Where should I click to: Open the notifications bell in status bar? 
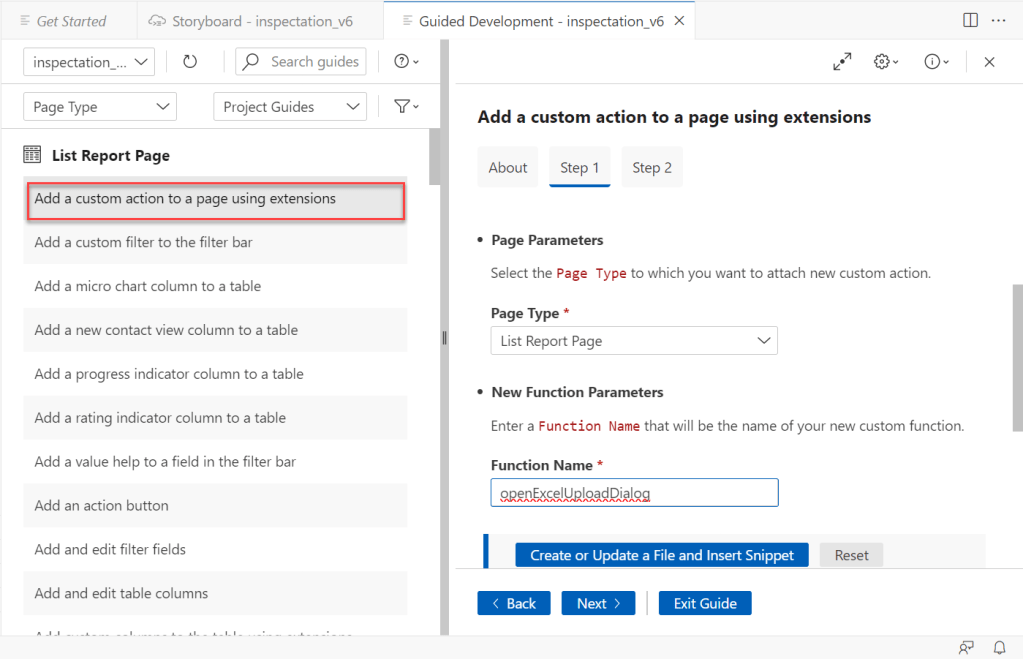(999, 647)
